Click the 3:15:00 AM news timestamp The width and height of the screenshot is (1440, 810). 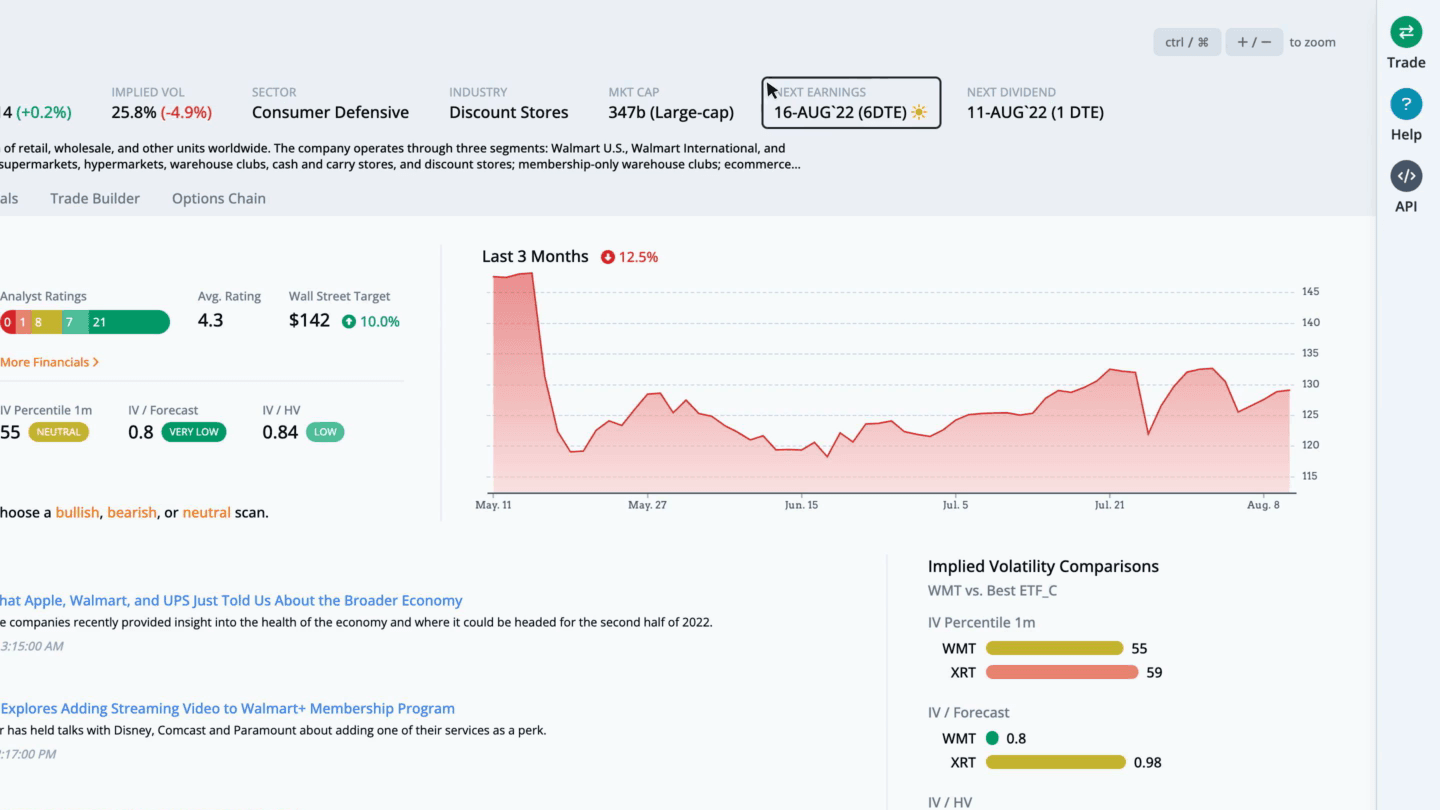[x=32, y=646]
